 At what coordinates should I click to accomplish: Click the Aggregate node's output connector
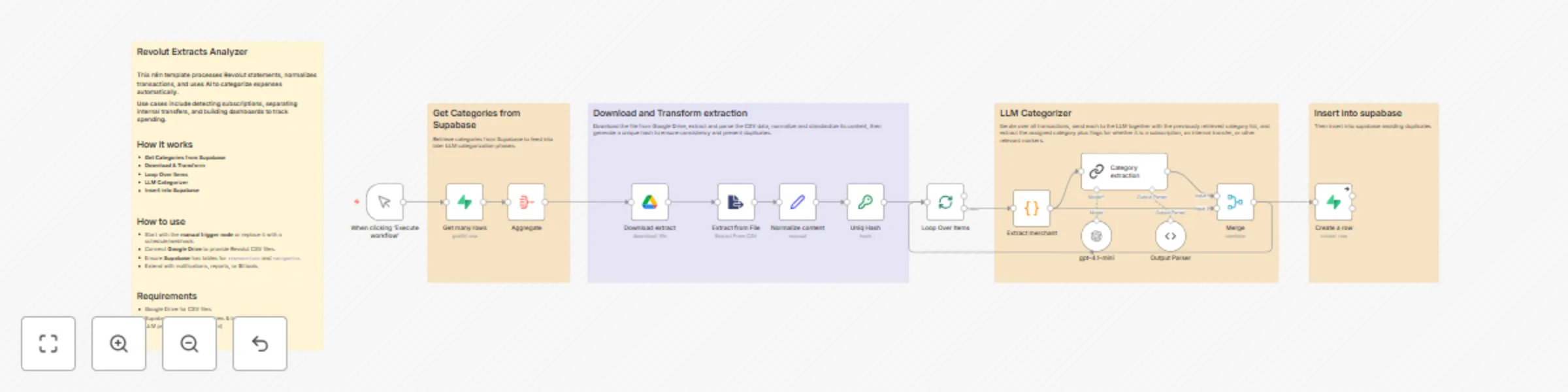545,202
